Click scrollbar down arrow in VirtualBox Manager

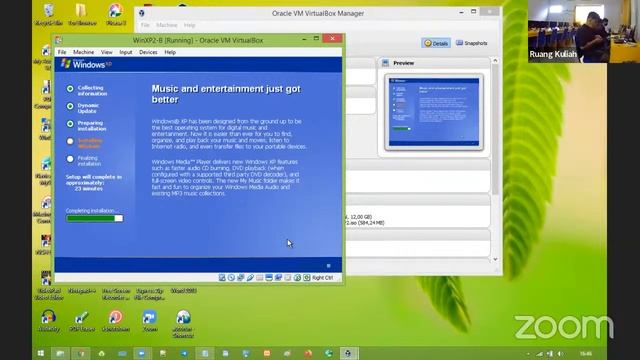(495, 259)
